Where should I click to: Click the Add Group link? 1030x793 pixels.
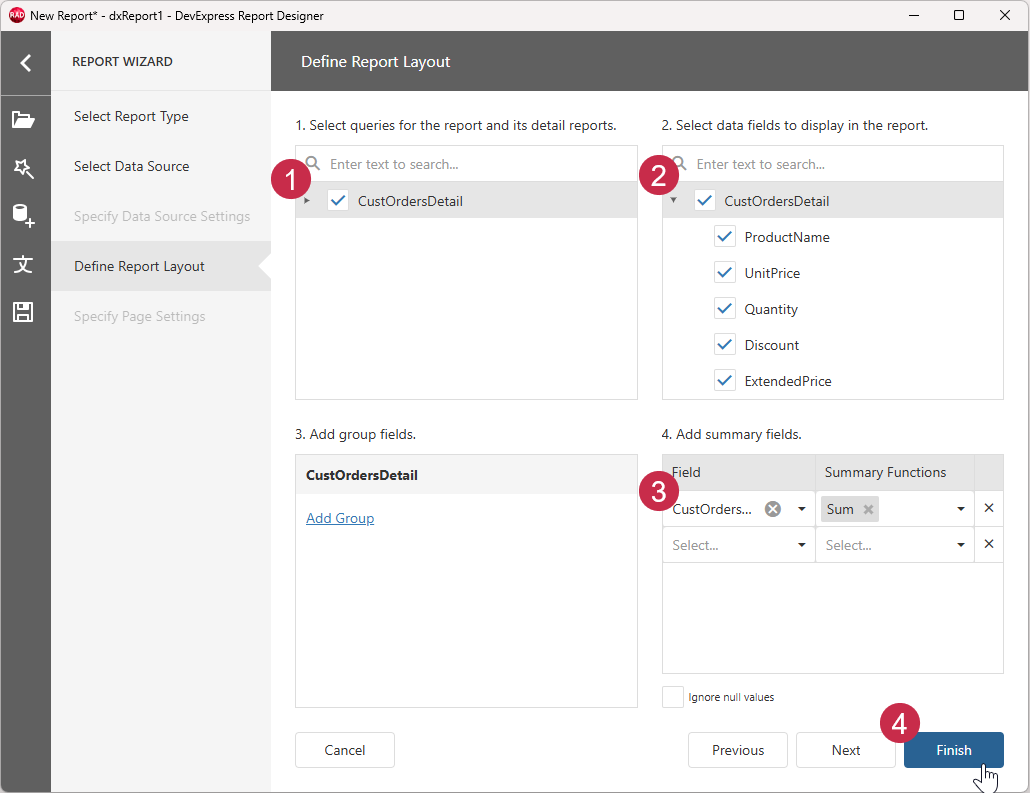tap(340, 519)
